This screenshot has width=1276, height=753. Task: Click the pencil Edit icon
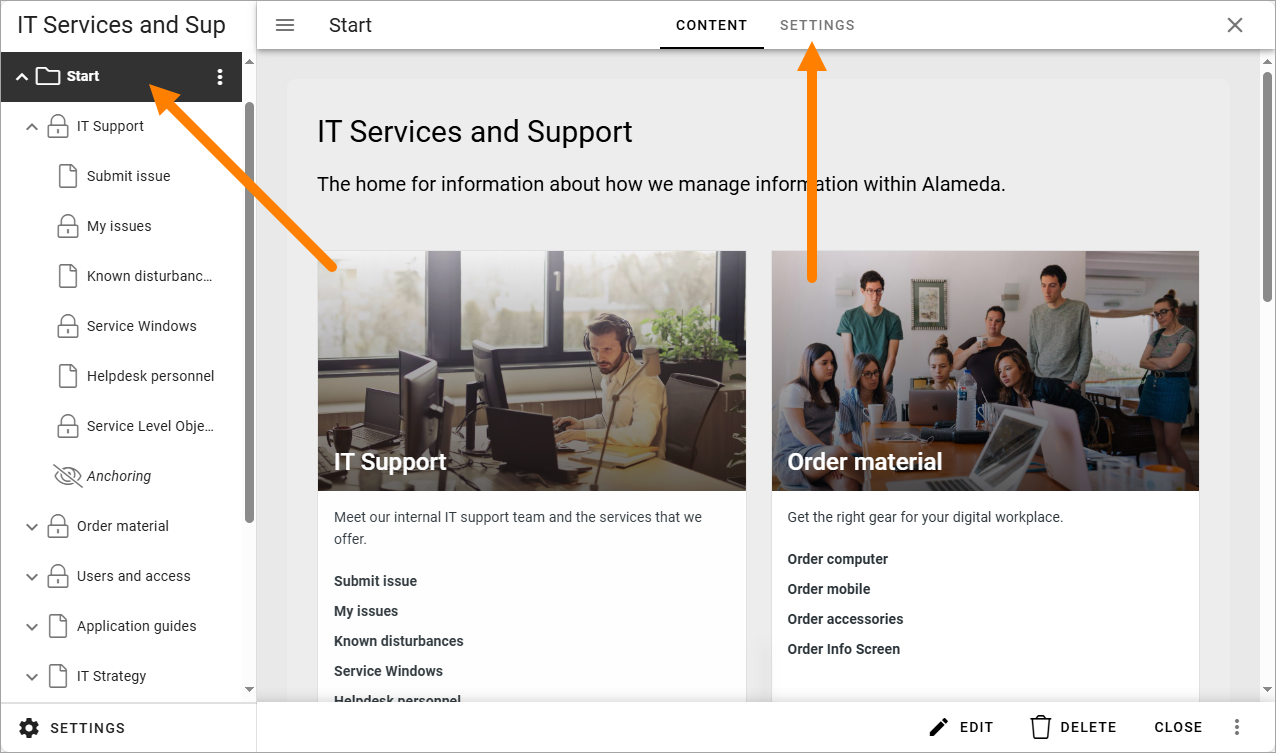(x=938, y=727)
